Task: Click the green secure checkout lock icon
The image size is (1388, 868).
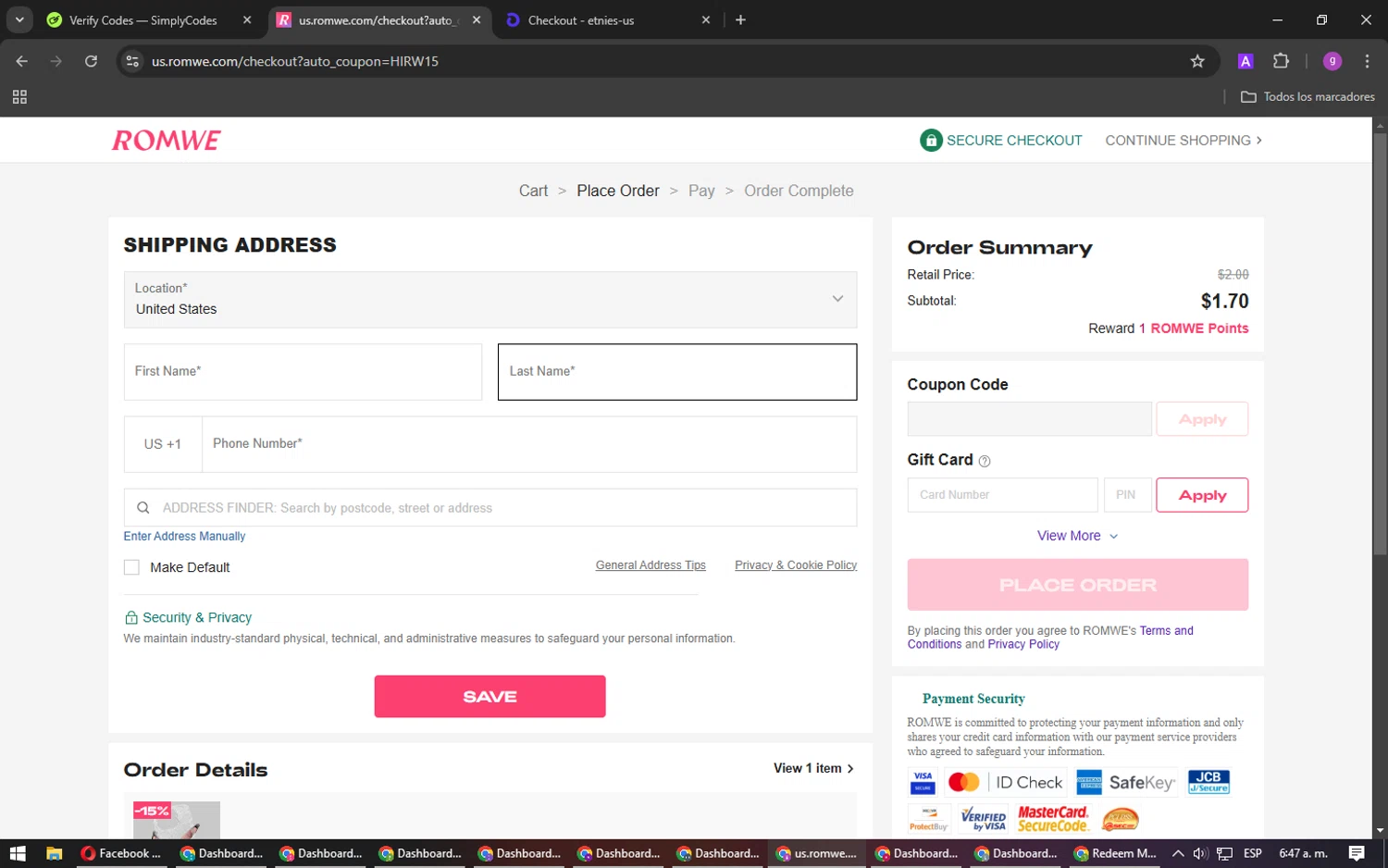Action: (930, 141)
